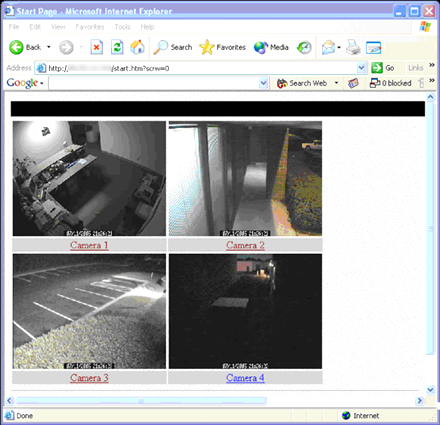
Task: Open the Back button history dropdown arrow
Action: pos(49,47)
